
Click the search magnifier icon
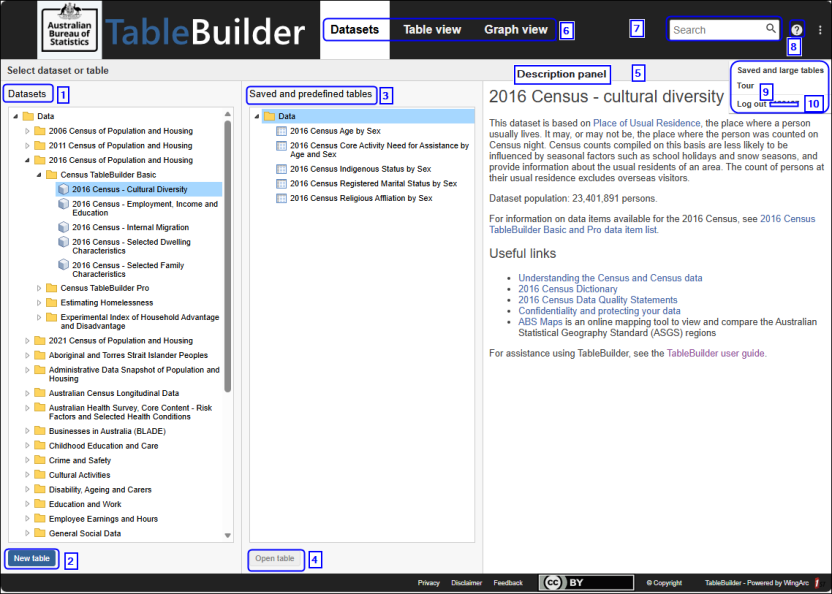[x=770, y=28]
